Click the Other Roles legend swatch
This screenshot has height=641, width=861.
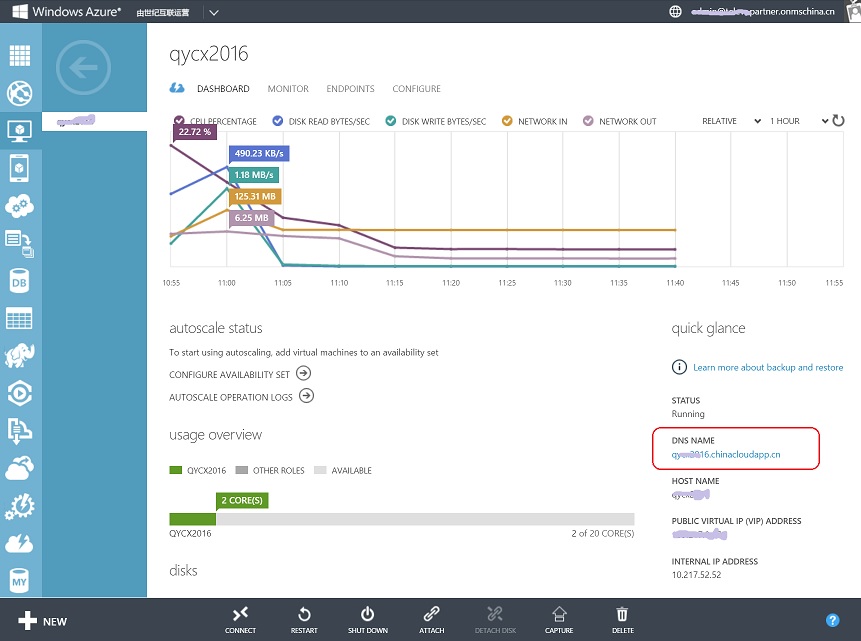pyautogui.click(x=242, y=470)
